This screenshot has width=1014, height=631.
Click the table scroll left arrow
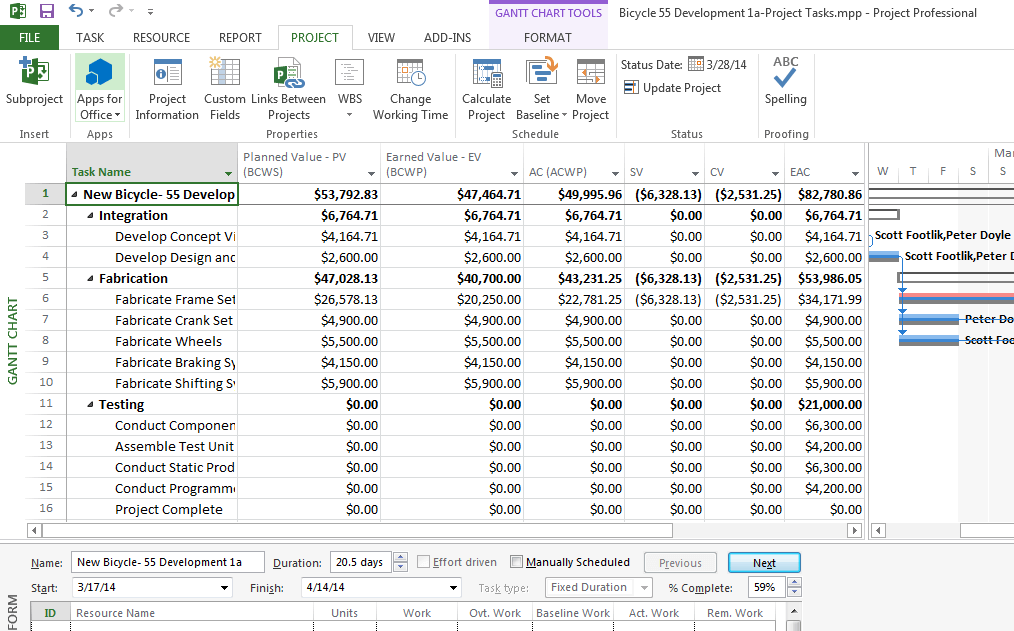point(34,530)
